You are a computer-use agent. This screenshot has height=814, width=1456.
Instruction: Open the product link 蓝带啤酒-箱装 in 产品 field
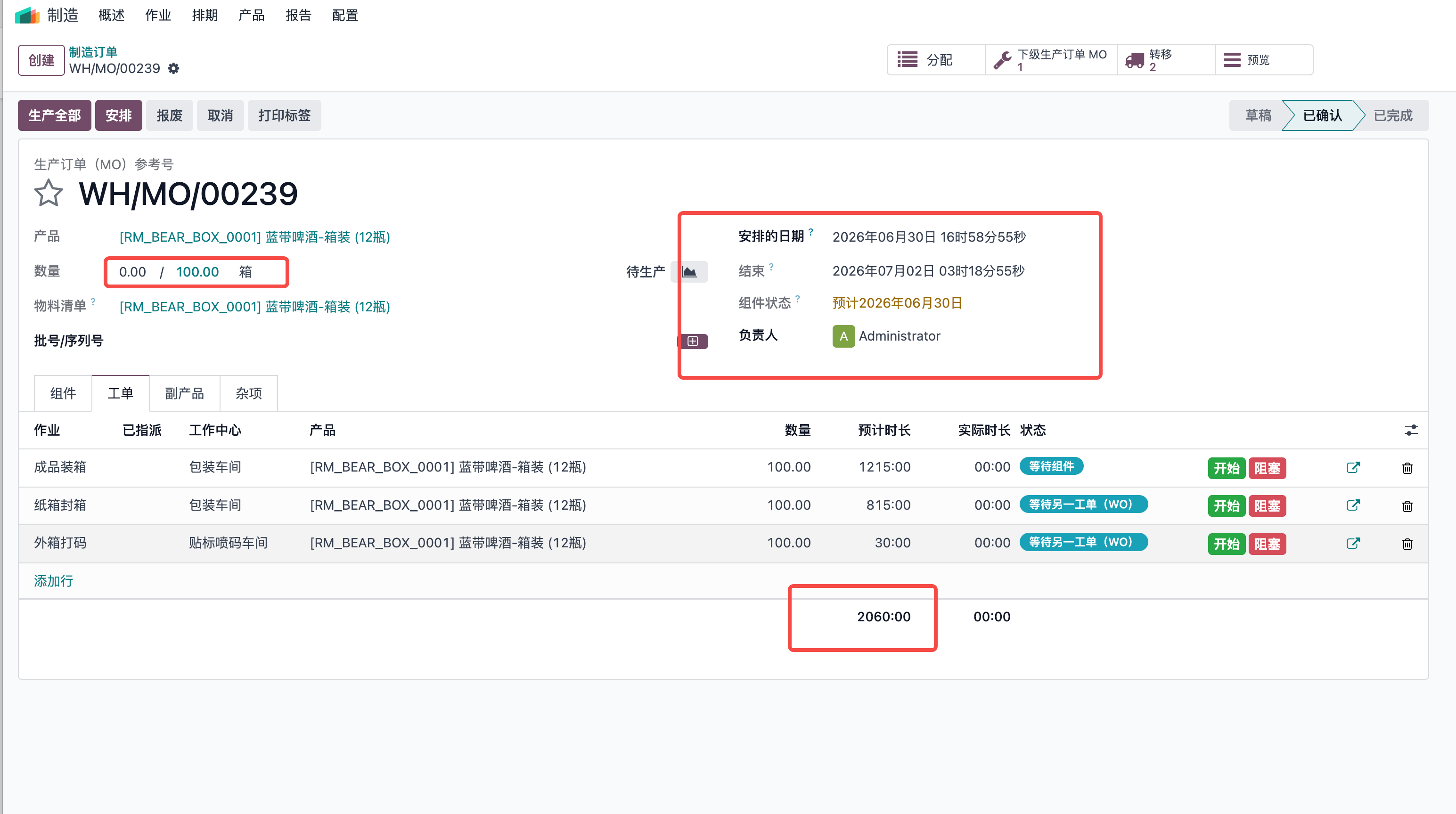click(x=255, y=237)
